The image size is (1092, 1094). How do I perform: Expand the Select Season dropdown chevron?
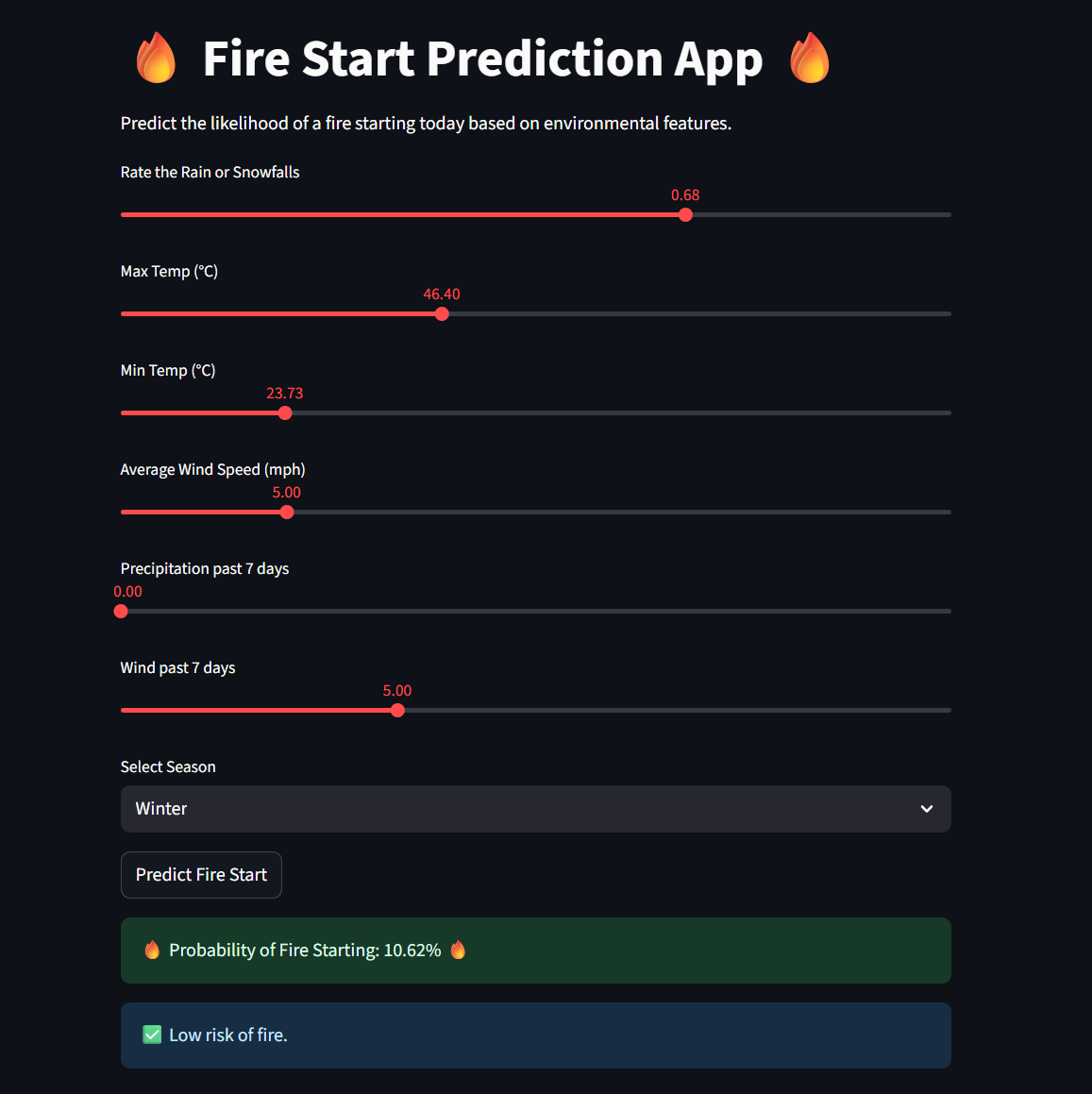click(927, 809)
